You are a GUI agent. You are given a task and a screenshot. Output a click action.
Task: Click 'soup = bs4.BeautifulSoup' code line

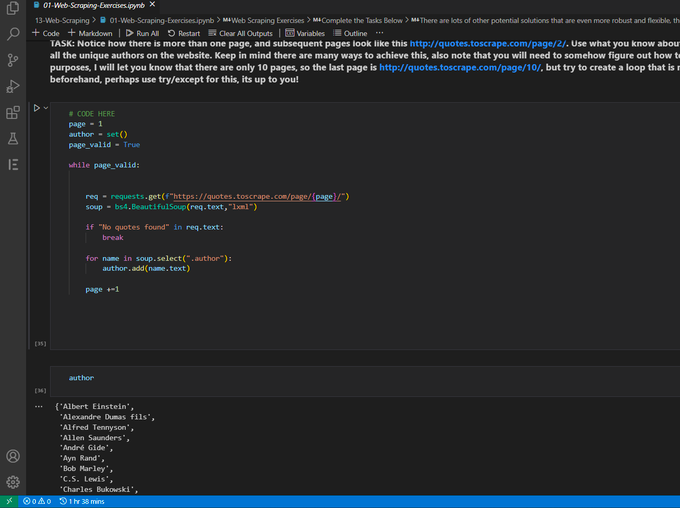(x=171, y=207)
